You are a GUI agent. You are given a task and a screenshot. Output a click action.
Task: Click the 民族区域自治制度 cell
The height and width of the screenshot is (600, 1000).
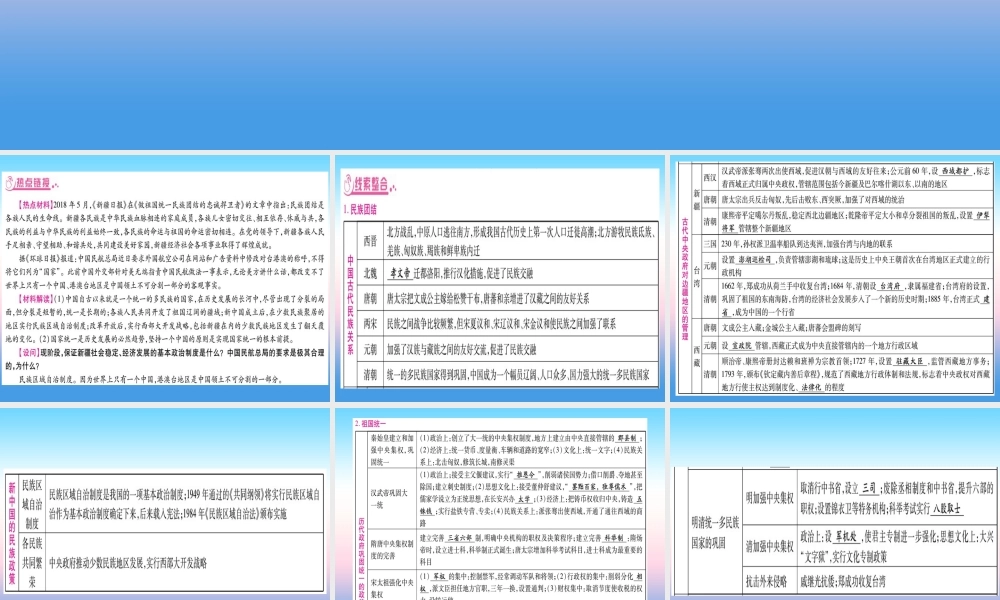pyautogui.click(x=32, y=504)
